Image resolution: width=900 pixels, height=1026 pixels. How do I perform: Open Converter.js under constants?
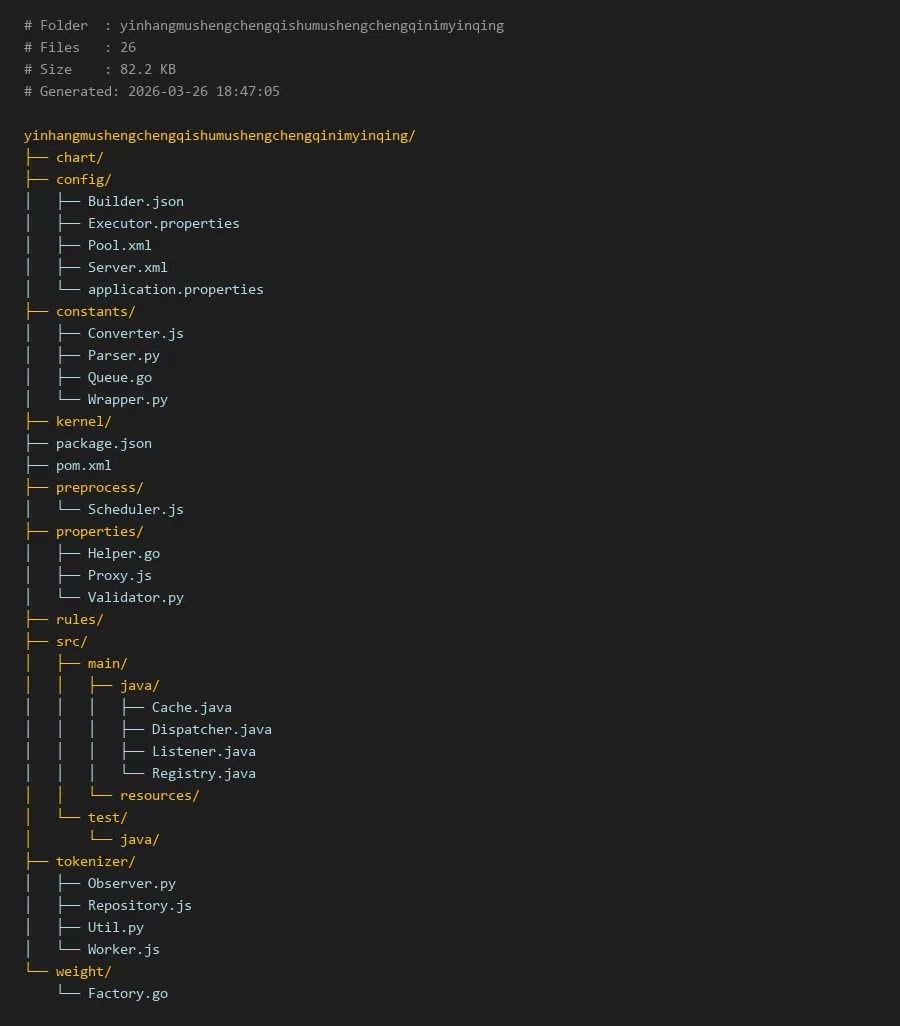(135, 333)
